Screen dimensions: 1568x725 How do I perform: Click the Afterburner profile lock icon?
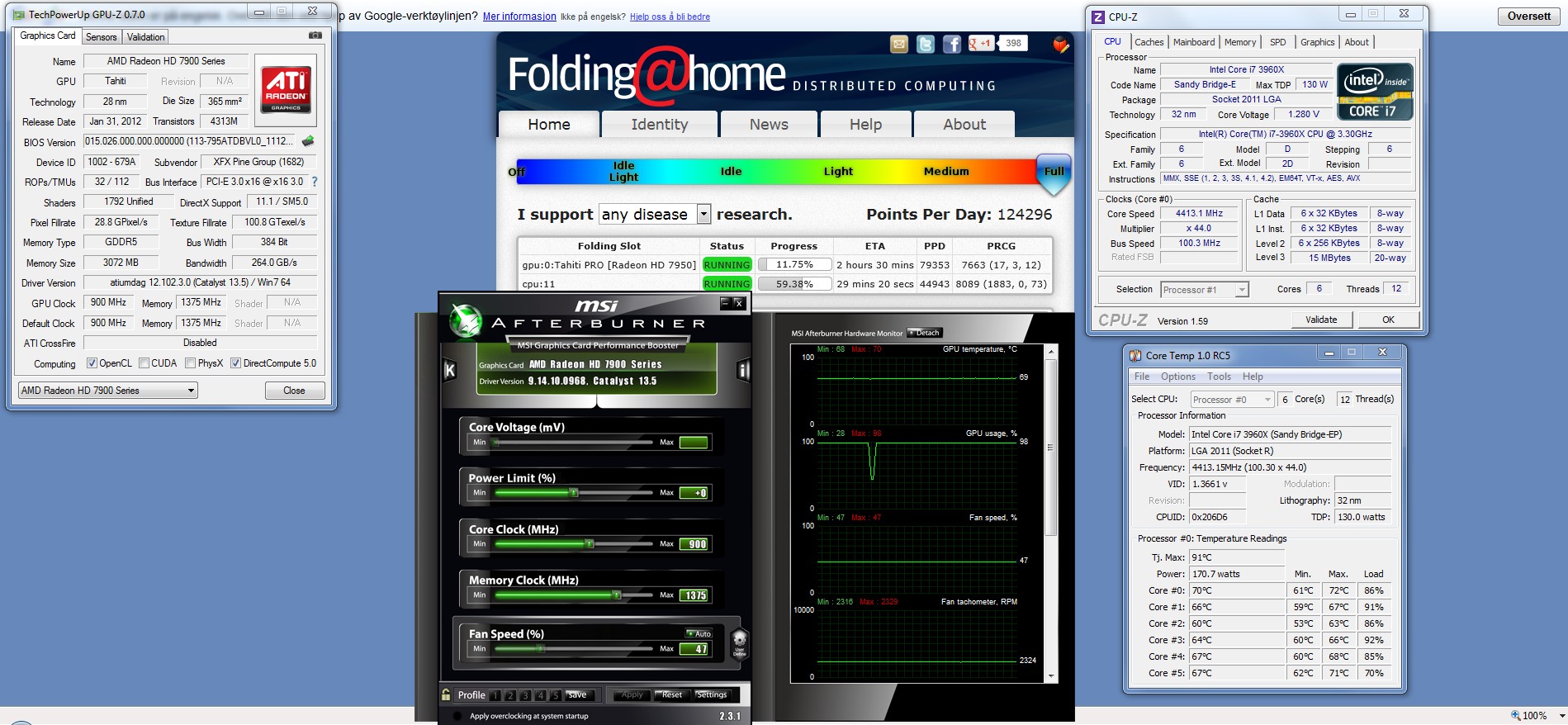[x=446, y=694]
